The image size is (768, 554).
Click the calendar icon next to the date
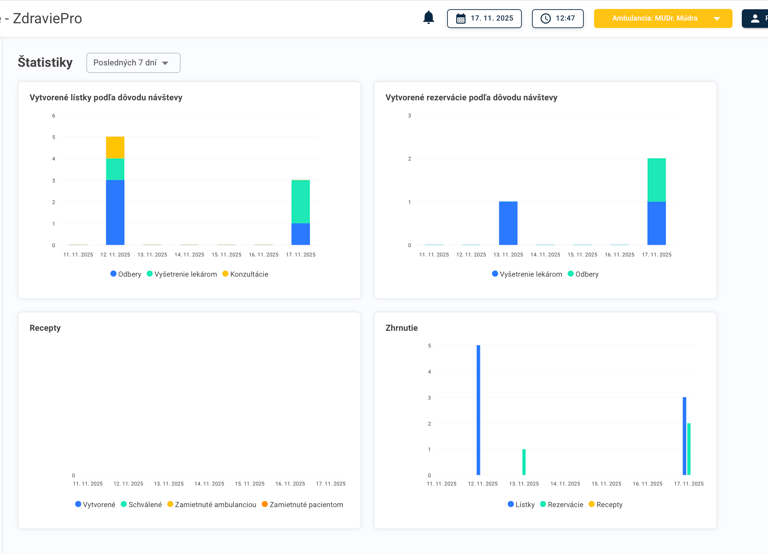pos(460,19)
